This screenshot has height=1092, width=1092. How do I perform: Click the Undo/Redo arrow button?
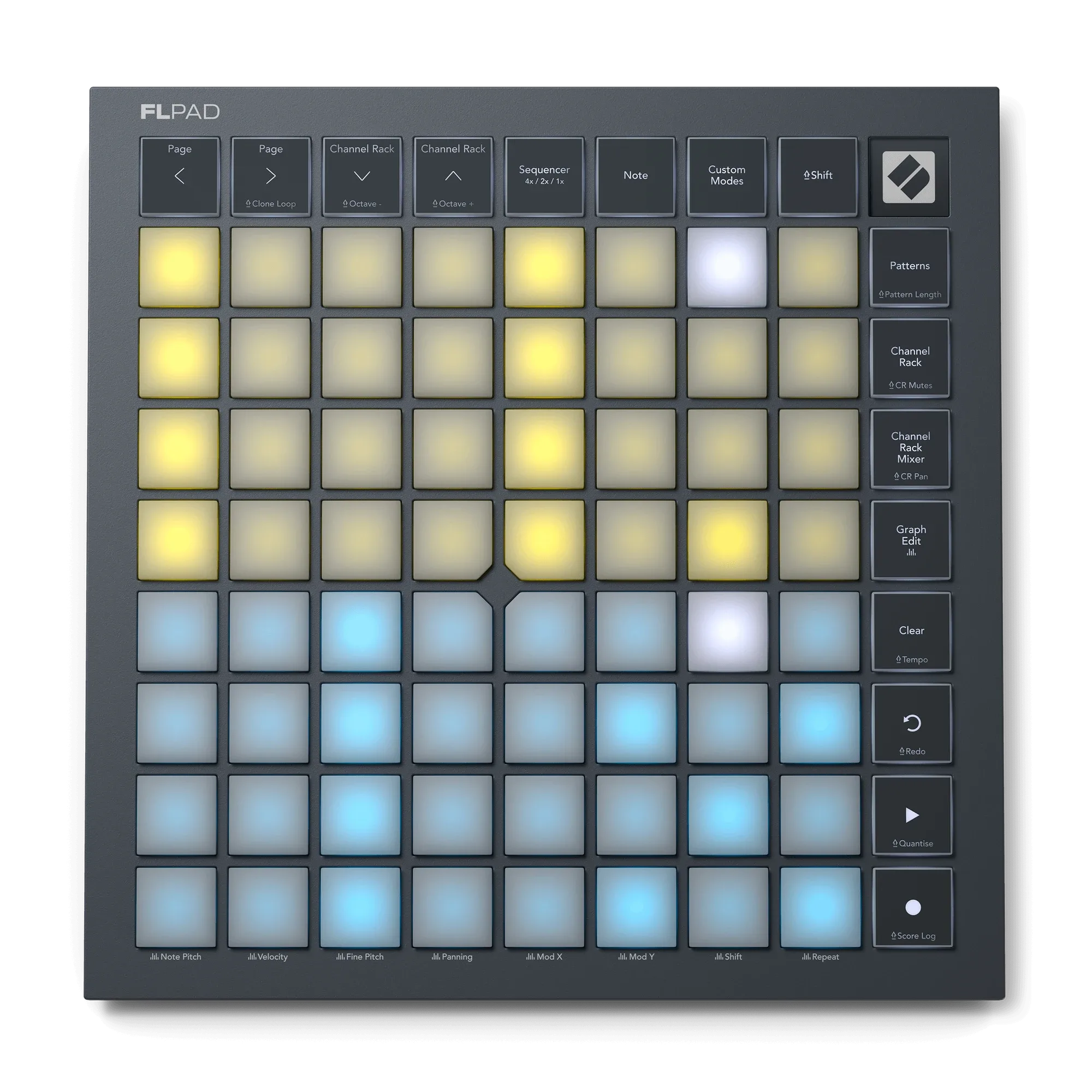click(912, 723)
